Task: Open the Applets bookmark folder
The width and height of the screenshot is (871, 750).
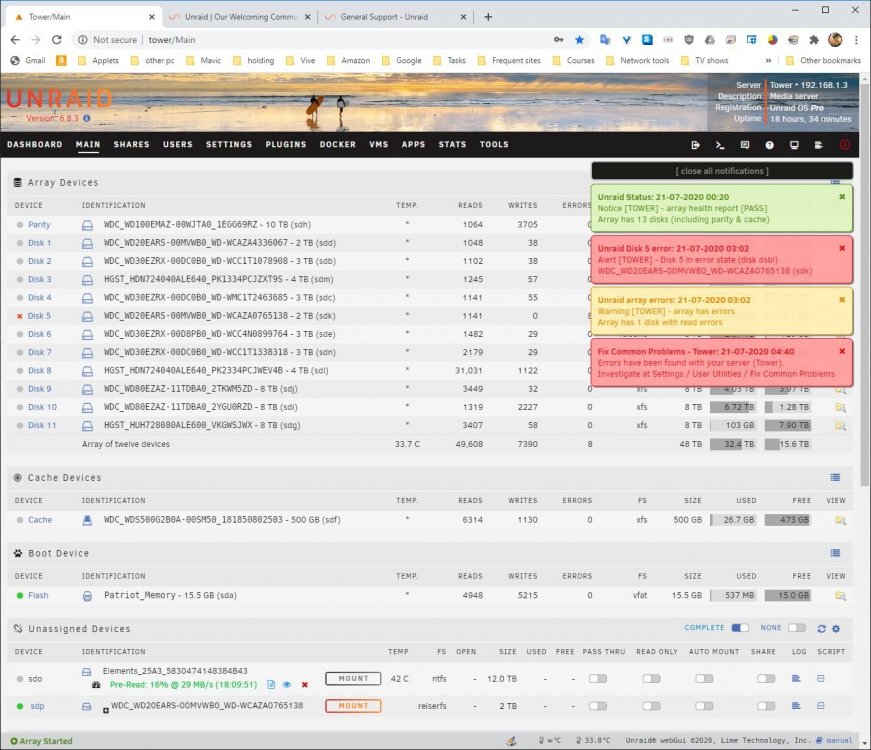Action: (x=98, y=60)
